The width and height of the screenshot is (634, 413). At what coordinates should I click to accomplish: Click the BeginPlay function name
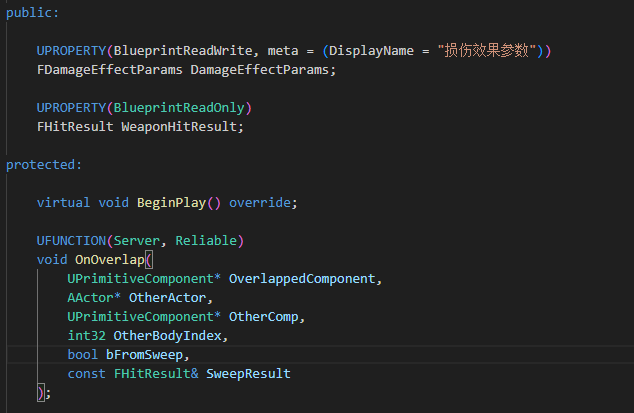click(171, 203)
